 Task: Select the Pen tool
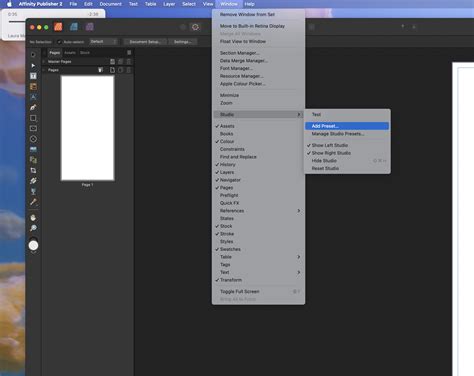(33, 107)
